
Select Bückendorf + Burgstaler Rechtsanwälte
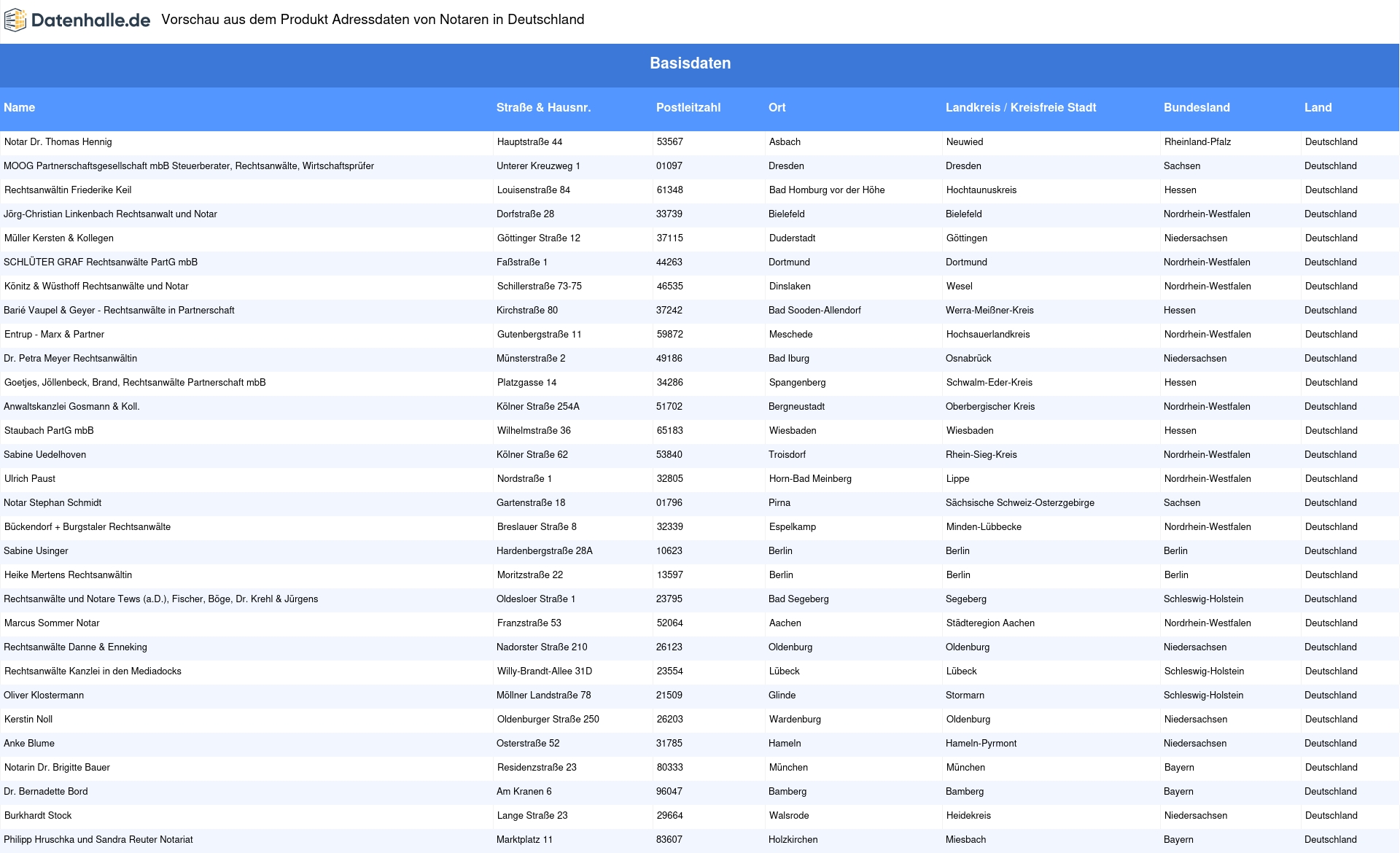click(87, 527)
